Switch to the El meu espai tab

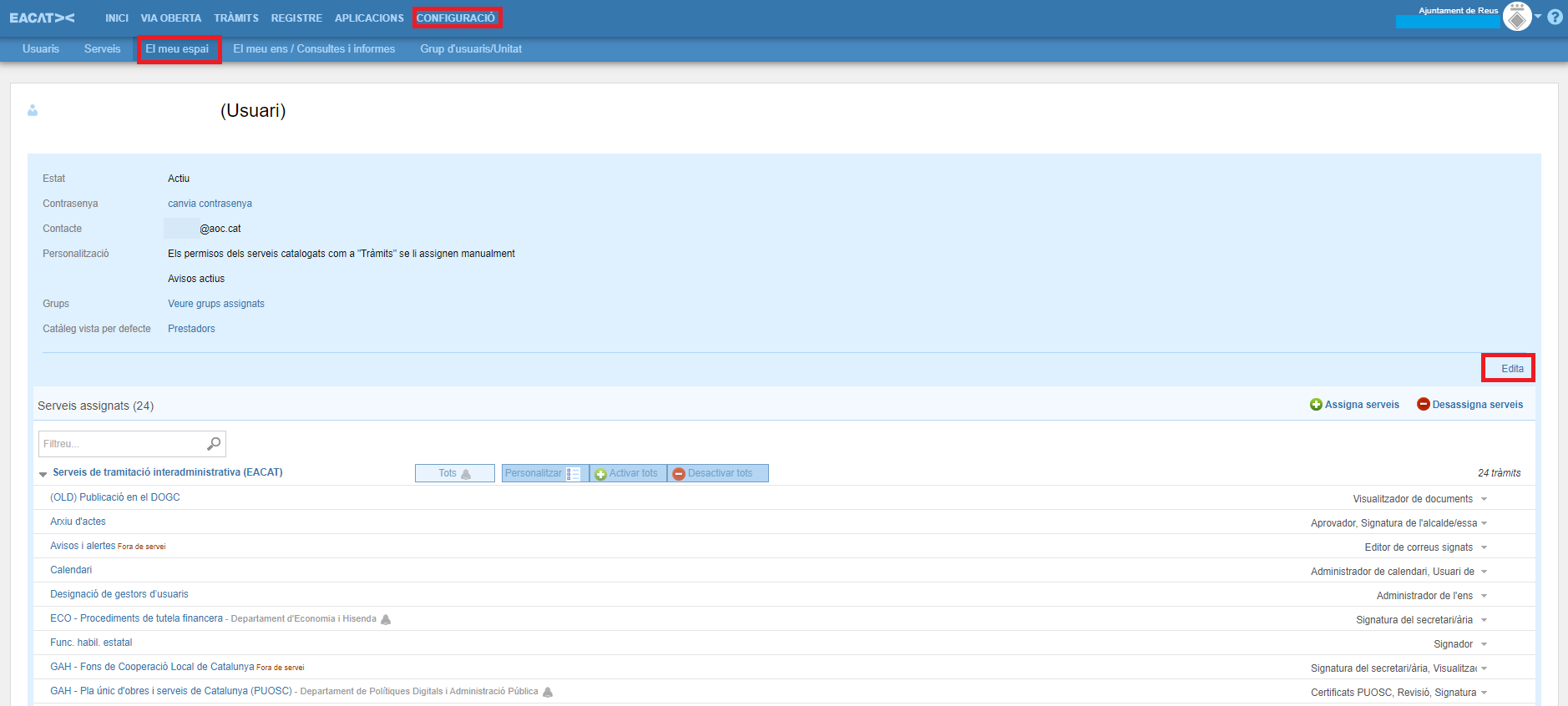tap(178, 49)
